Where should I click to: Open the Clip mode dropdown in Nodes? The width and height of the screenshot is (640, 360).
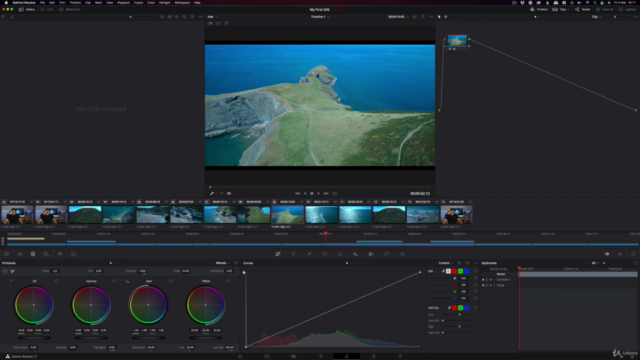(x=596, y=17)
